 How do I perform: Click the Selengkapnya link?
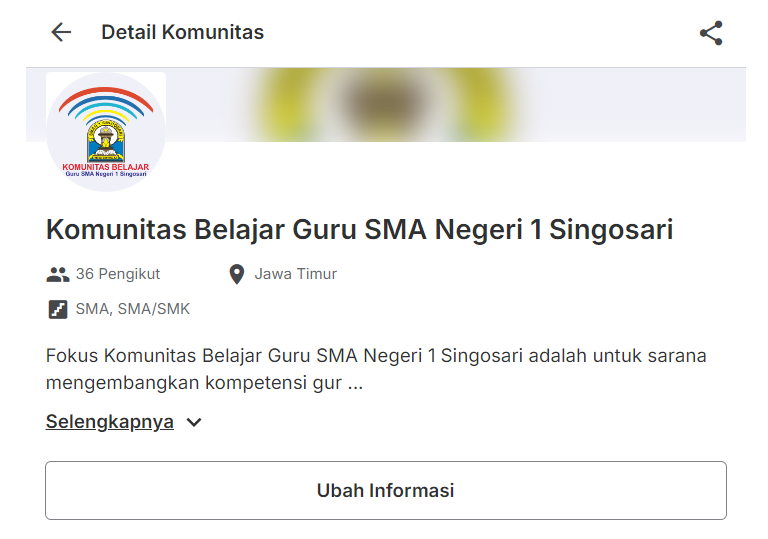click(x=110, y=422)
